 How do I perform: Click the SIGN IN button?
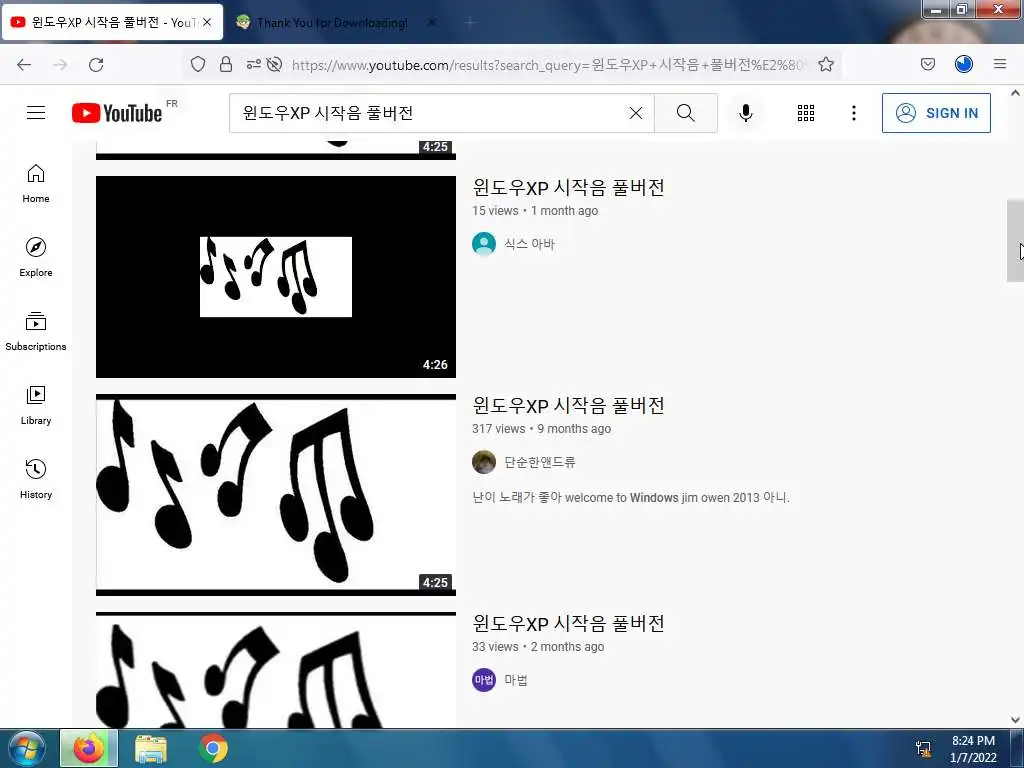coord(936,113)
